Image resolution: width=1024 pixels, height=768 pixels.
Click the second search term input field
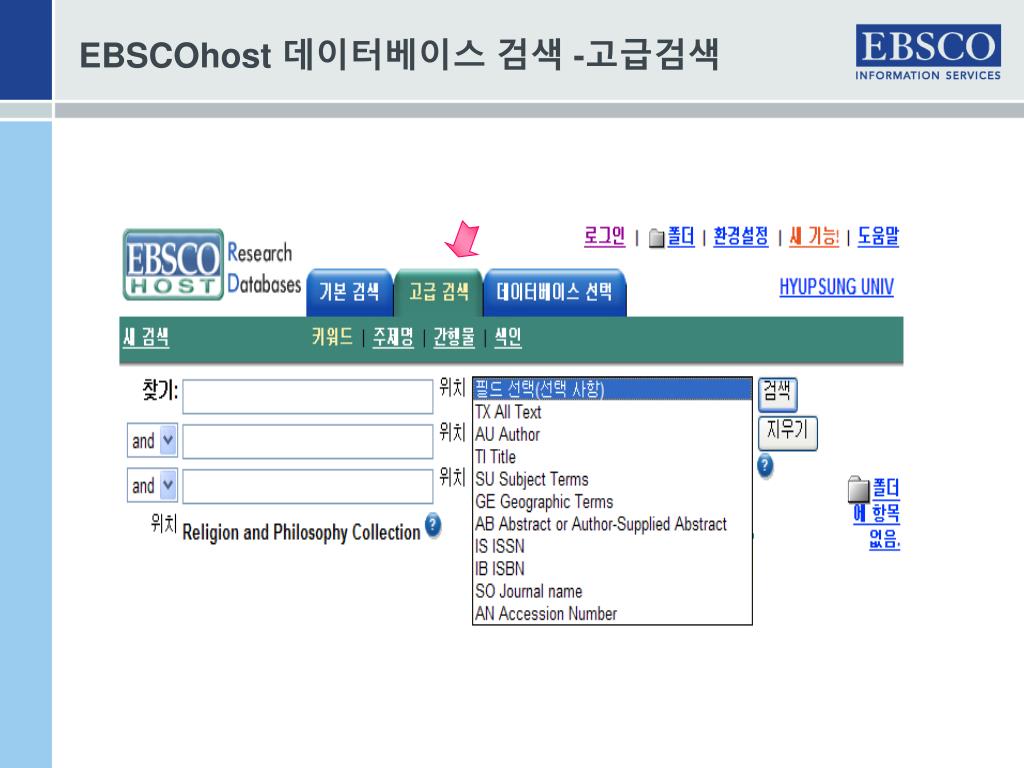308,441
